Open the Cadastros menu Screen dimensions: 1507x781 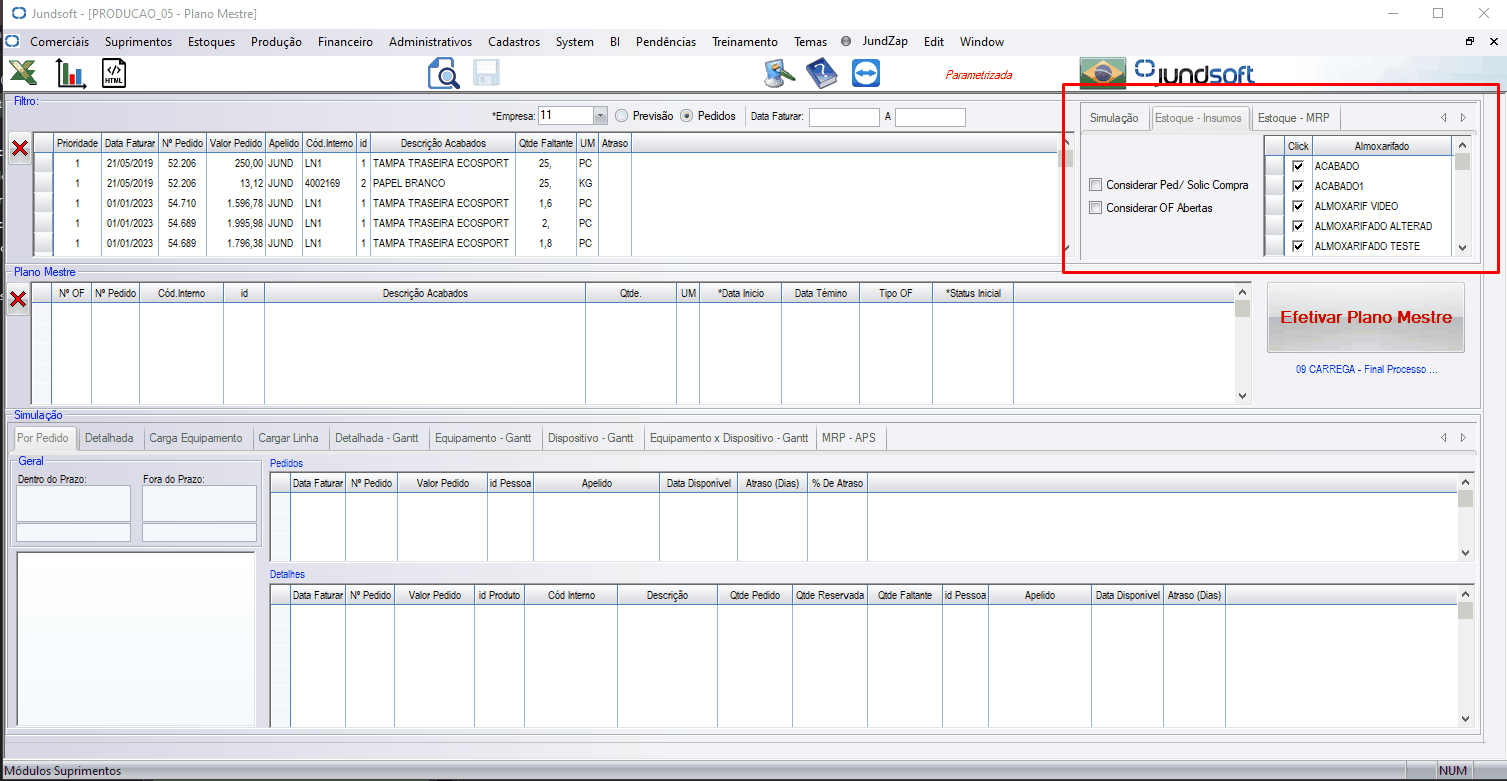point(514,42)
